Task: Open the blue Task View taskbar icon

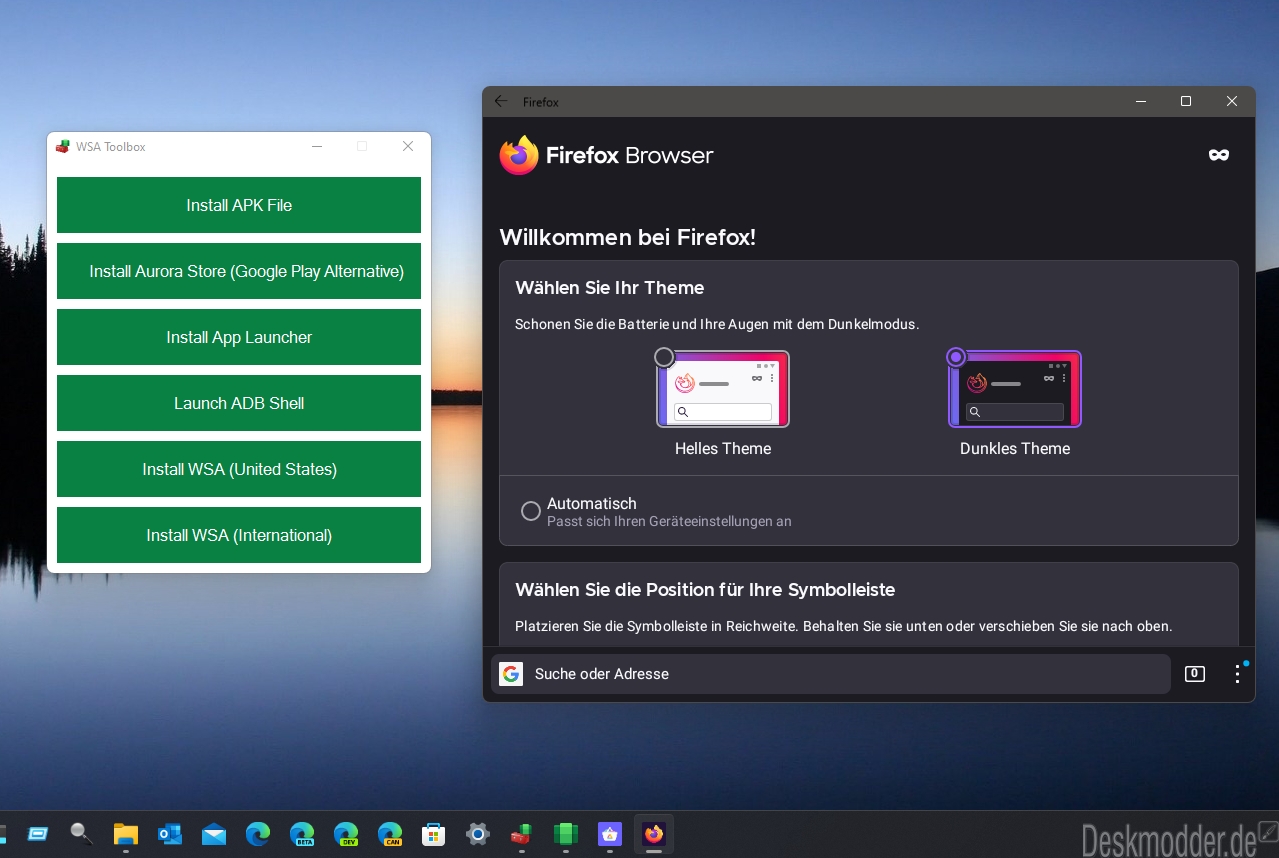Action: (x=38, y=834)
